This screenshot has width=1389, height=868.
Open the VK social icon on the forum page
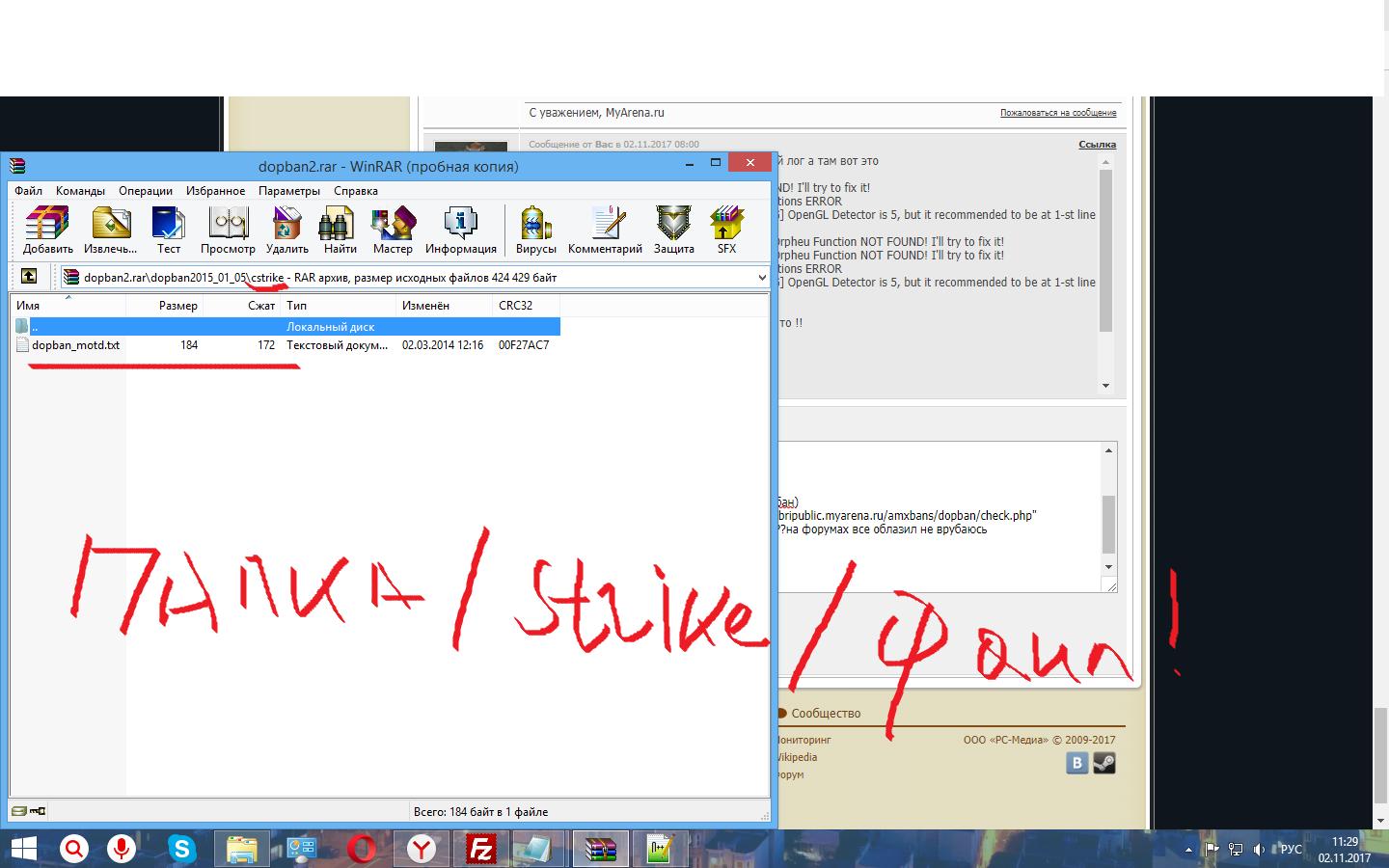click(1076, 763)
